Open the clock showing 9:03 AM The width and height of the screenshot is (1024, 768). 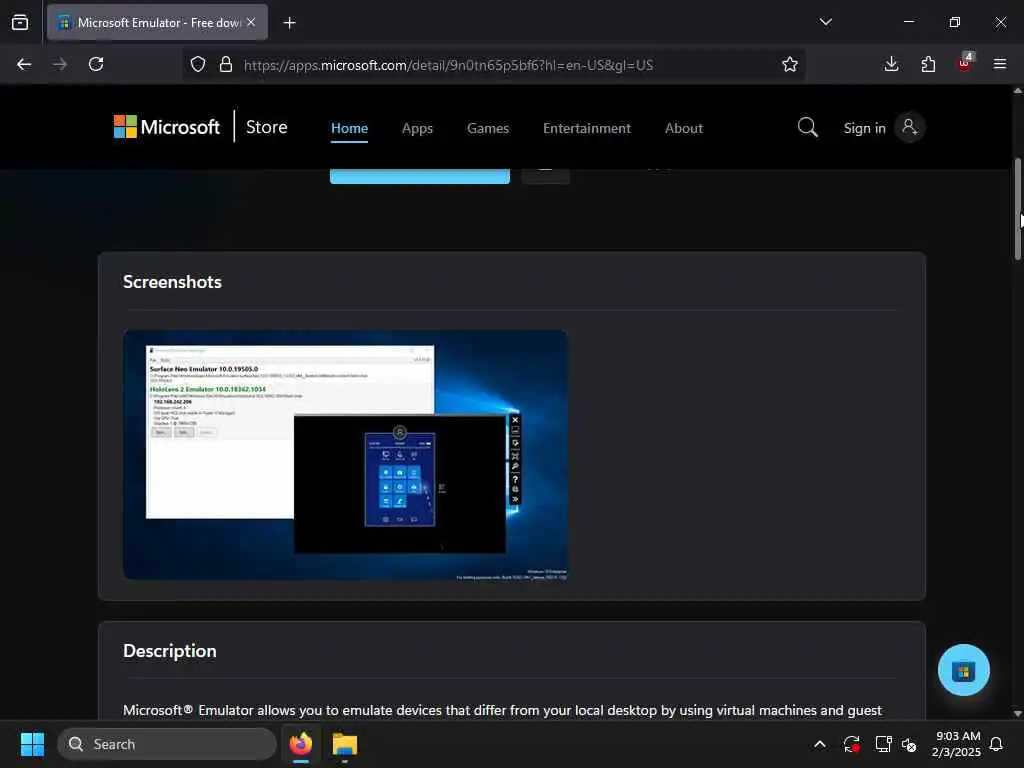[956, 744]
